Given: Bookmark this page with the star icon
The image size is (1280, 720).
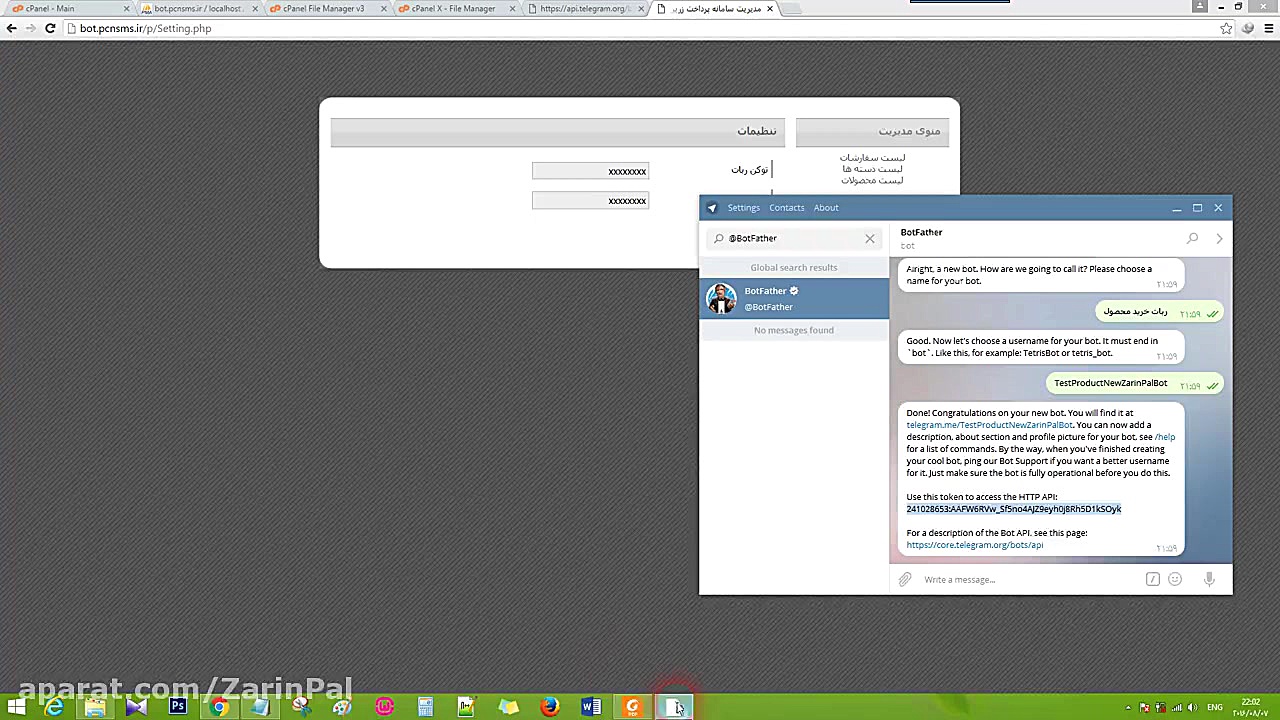Looking at the screenshot, I should (x=1226, y=28).
